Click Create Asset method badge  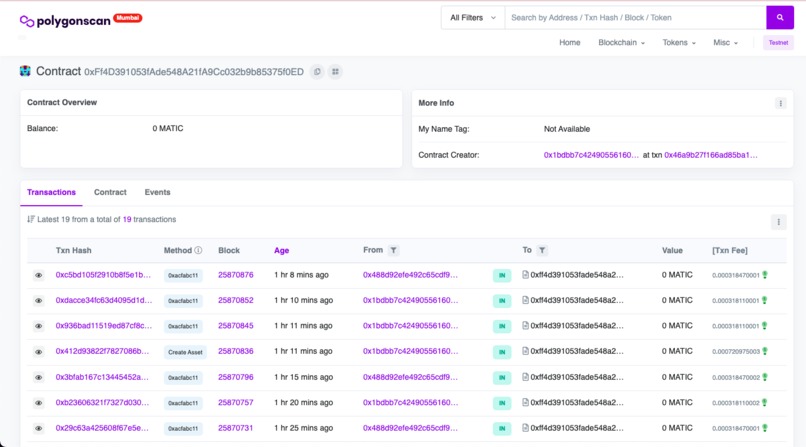click(185, 352)
